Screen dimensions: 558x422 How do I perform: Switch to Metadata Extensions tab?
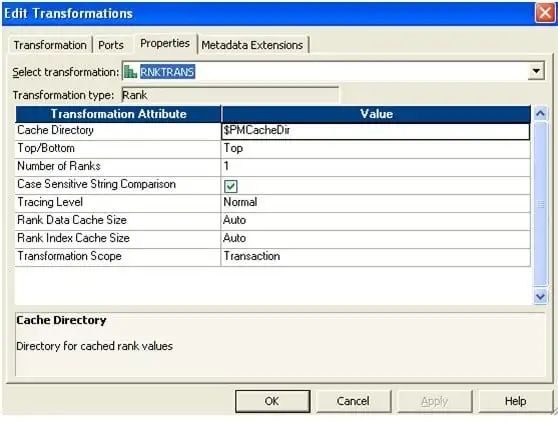click(x=252, y=45)
